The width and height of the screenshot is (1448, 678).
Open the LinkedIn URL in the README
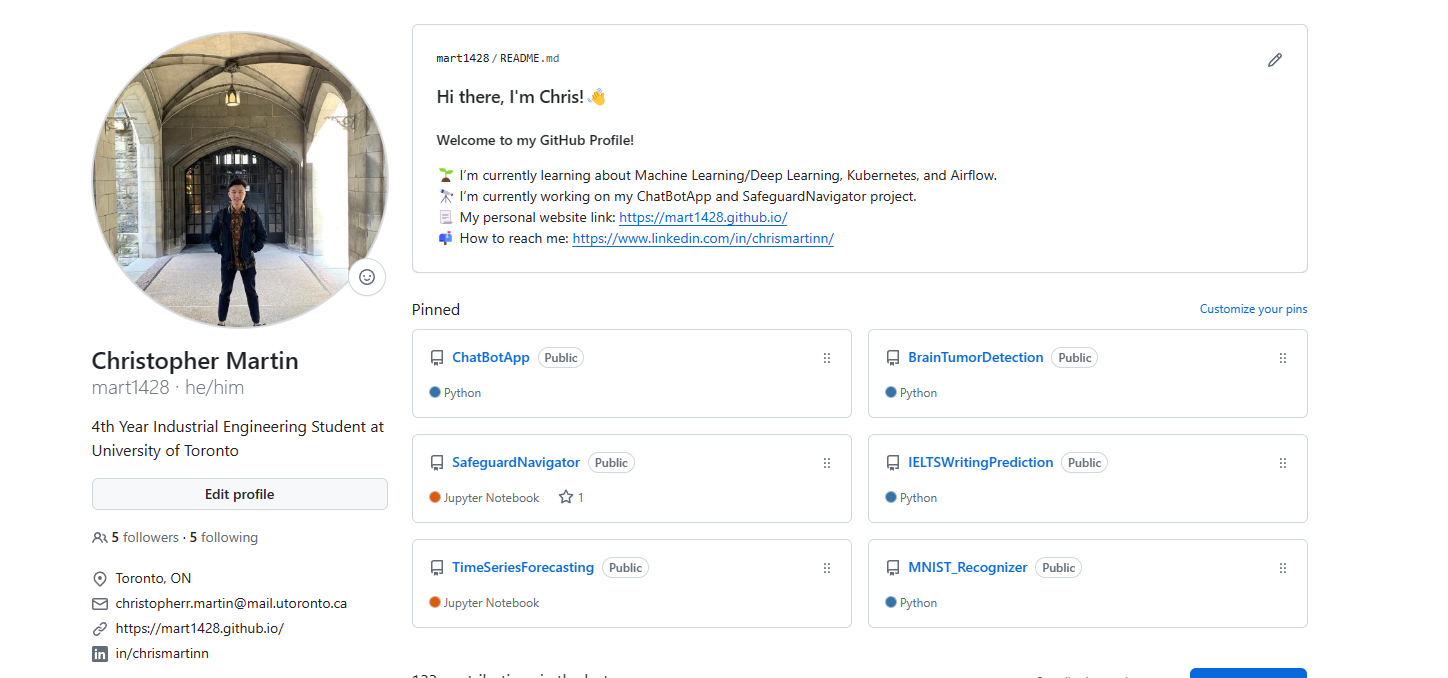pyautogui.click(x=703, y=238)
